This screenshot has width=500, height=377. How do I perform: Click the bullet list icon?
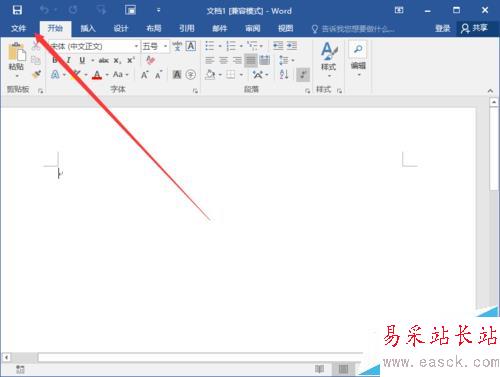tap(210, 46)
